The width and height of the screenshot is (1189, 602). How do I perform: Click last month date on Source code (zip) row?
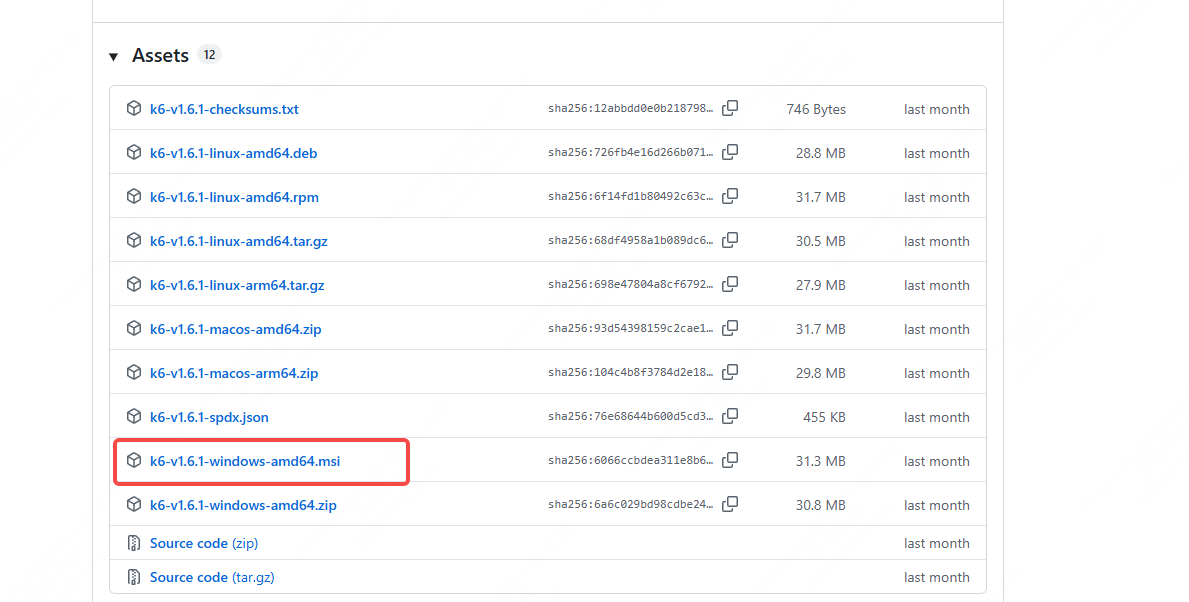coord(936,544)
